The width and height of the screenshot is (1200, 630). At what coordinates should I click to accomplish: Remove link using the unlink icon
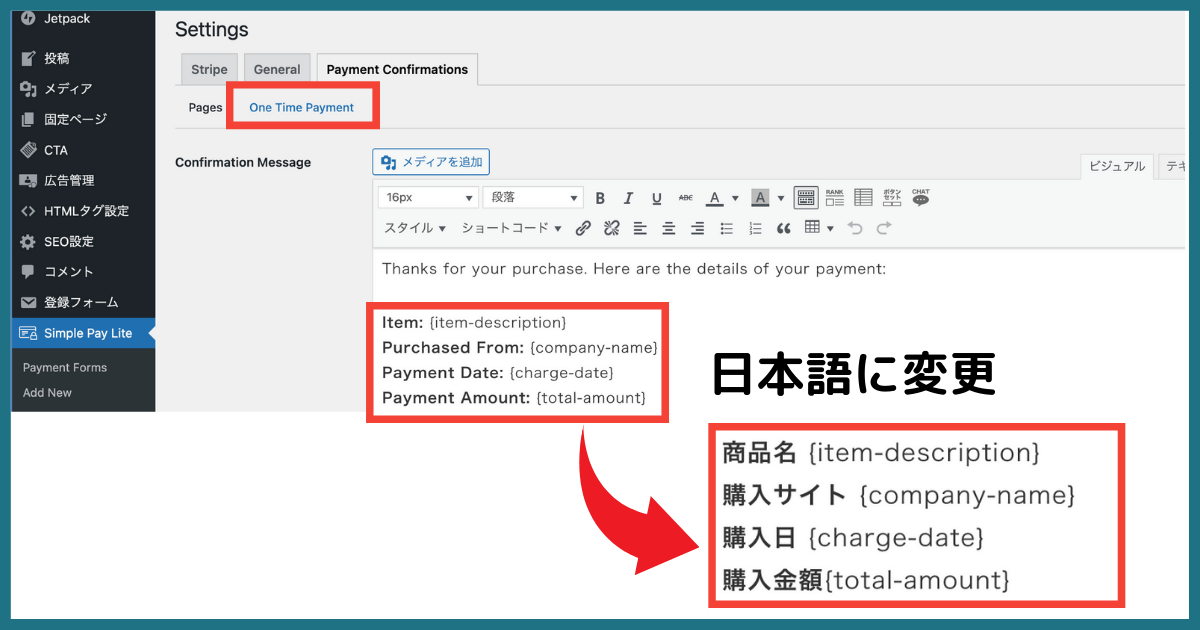coord(610,227)
